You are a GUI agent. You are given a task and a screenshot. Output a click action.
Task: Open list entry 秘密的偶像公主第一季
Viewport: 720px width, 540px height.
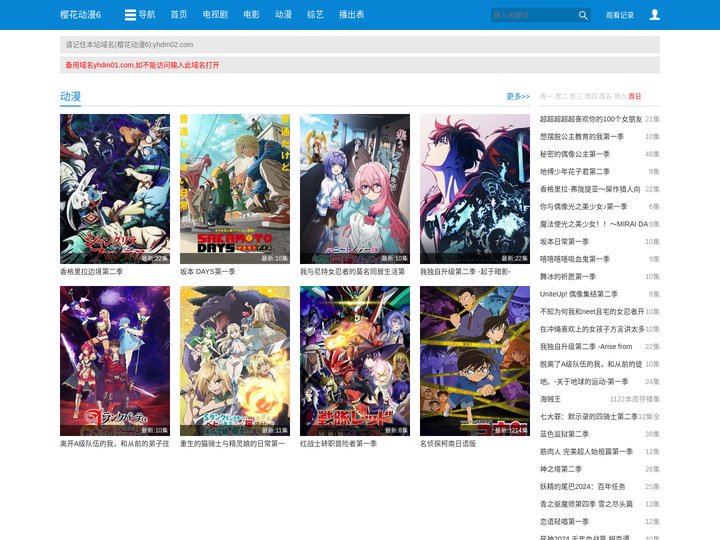pos(574,154)
